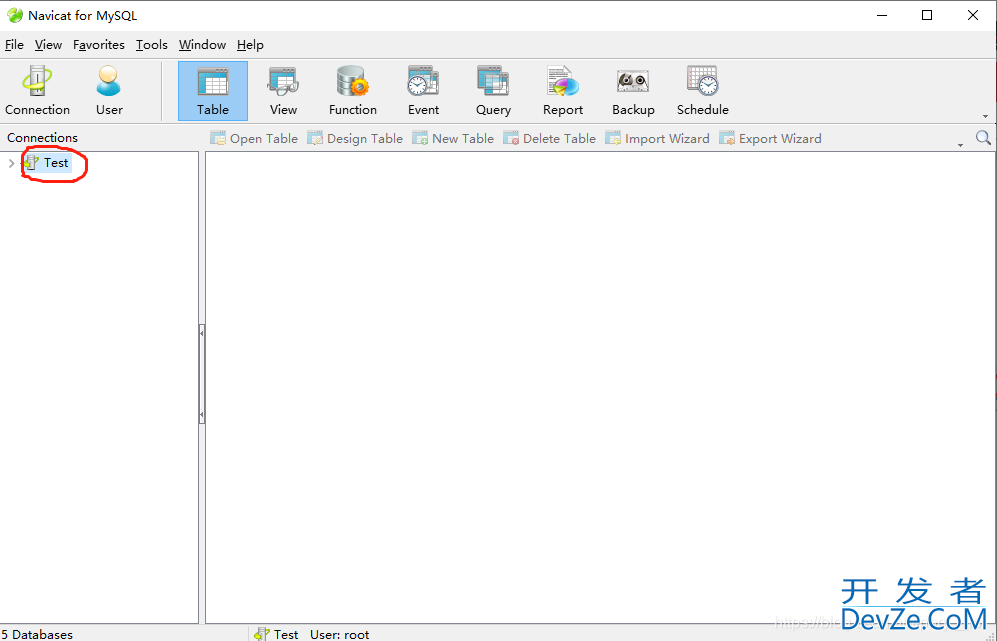Open the Help menu
This screenshot has width=997, height=641.
pos(250,45)
